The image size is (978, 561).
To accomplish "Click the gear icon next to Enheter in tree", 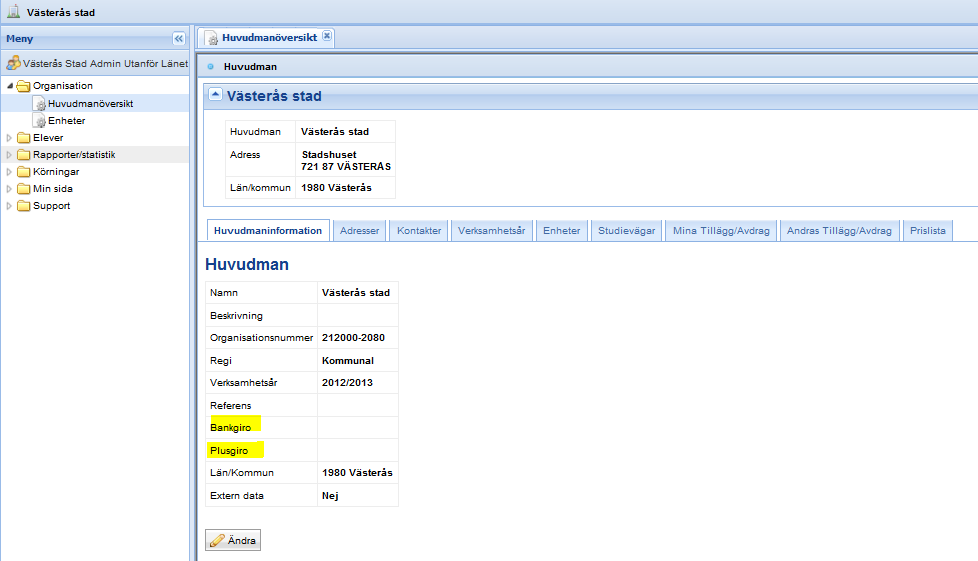I will coord(39,120).
